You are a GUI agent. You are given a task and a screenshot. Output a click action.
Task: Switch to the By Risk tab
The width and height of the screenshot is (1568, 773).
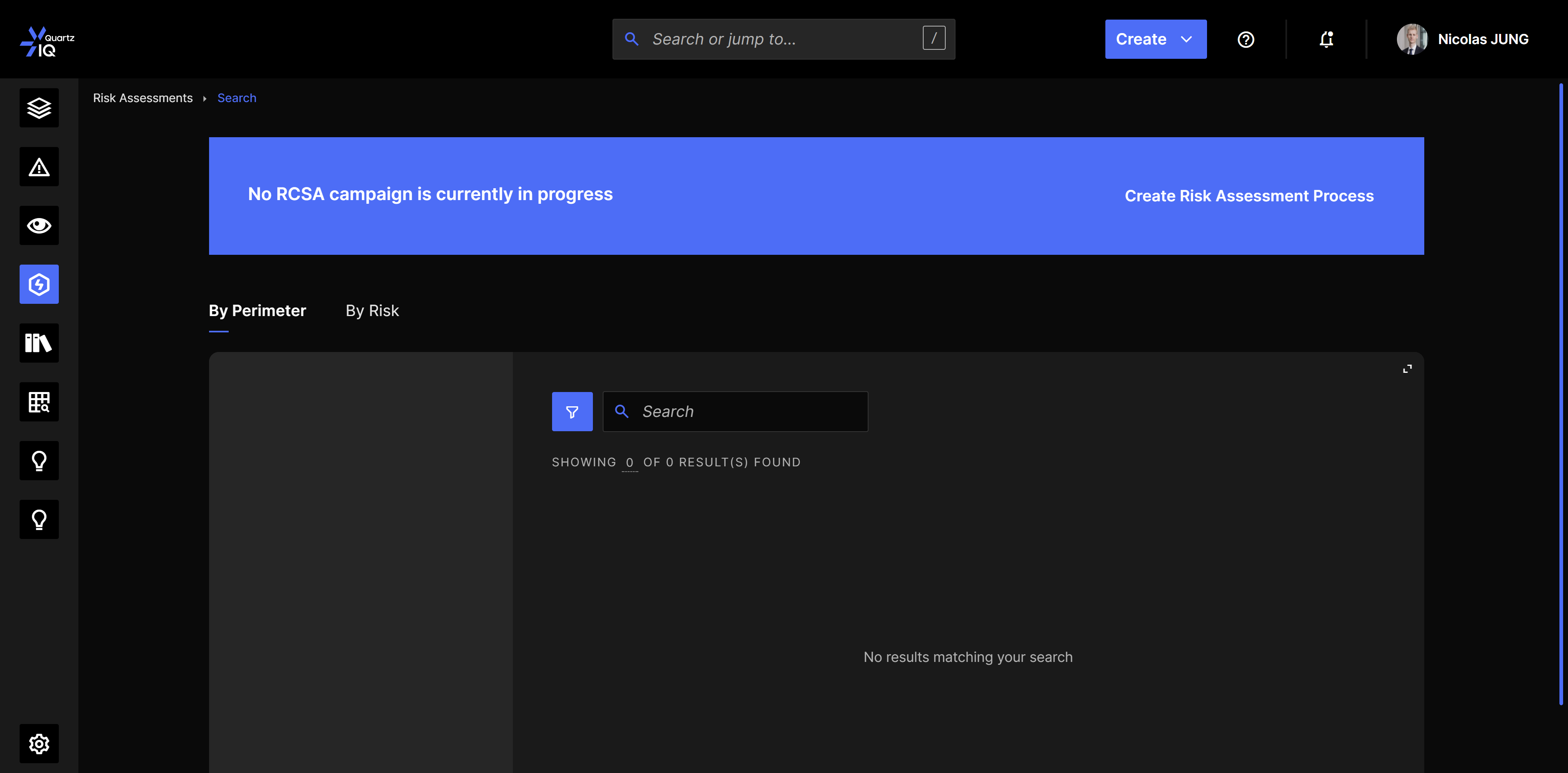pos(372,310)
